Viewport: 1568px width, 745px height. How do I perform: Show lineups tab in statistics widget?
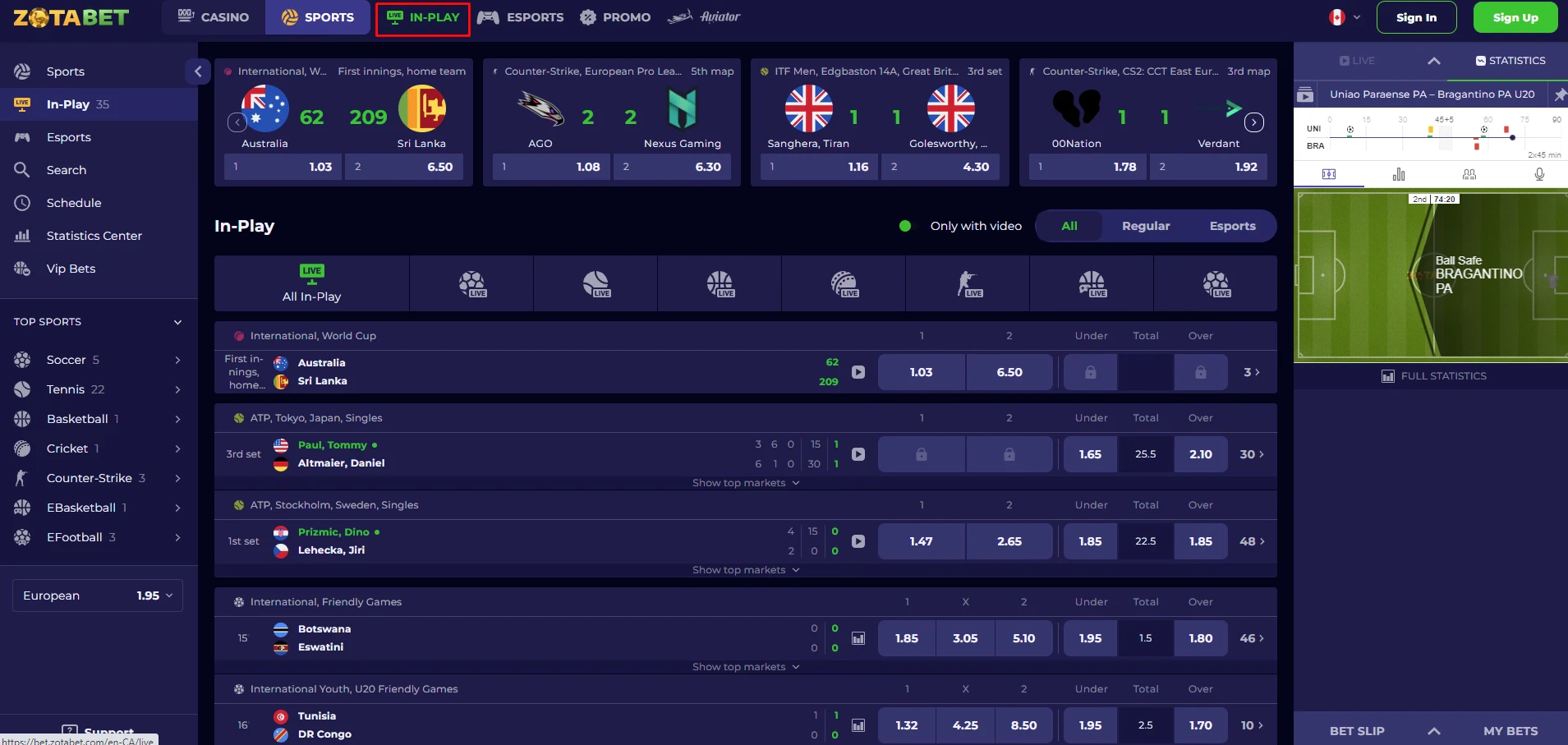point(1469,174)
